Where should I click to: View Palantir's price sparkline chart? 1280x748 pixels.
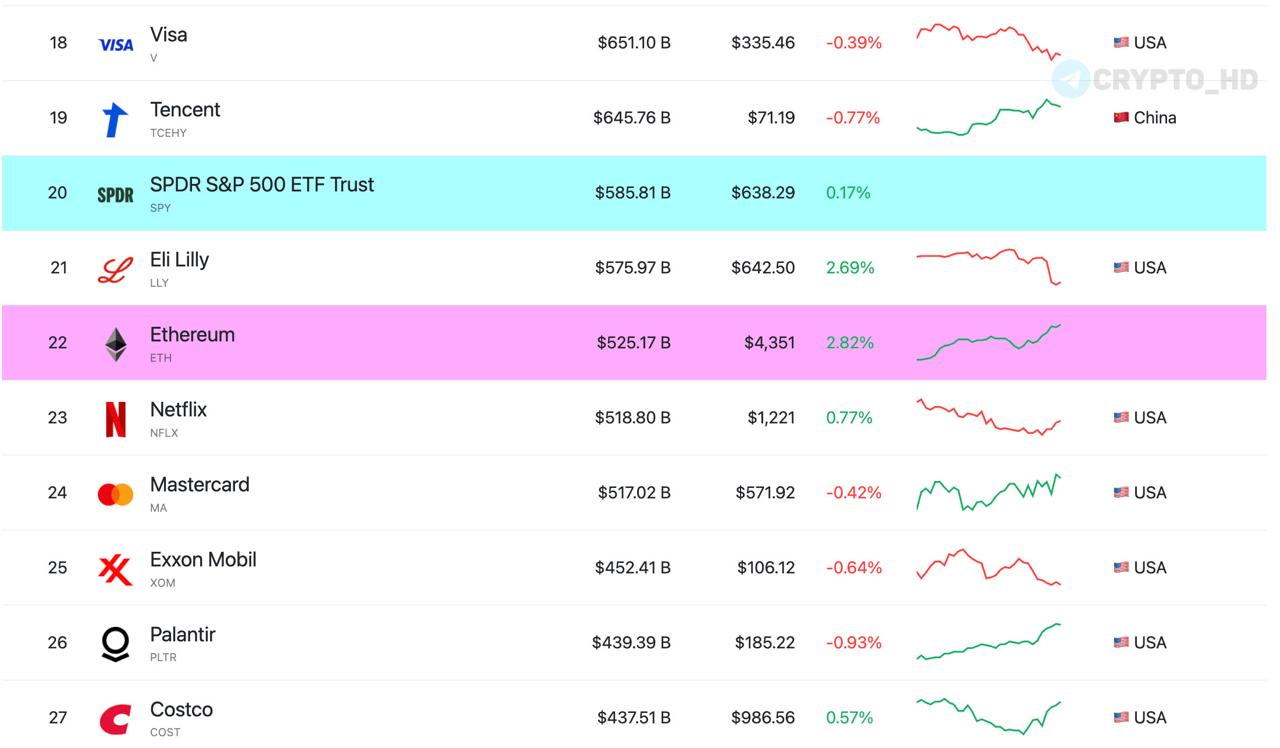point(988,642)
